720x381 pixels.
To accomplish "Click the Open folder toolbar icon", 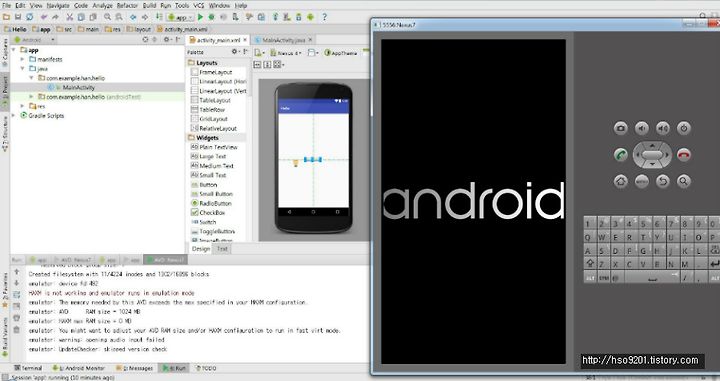I will [x=6, y=17].
